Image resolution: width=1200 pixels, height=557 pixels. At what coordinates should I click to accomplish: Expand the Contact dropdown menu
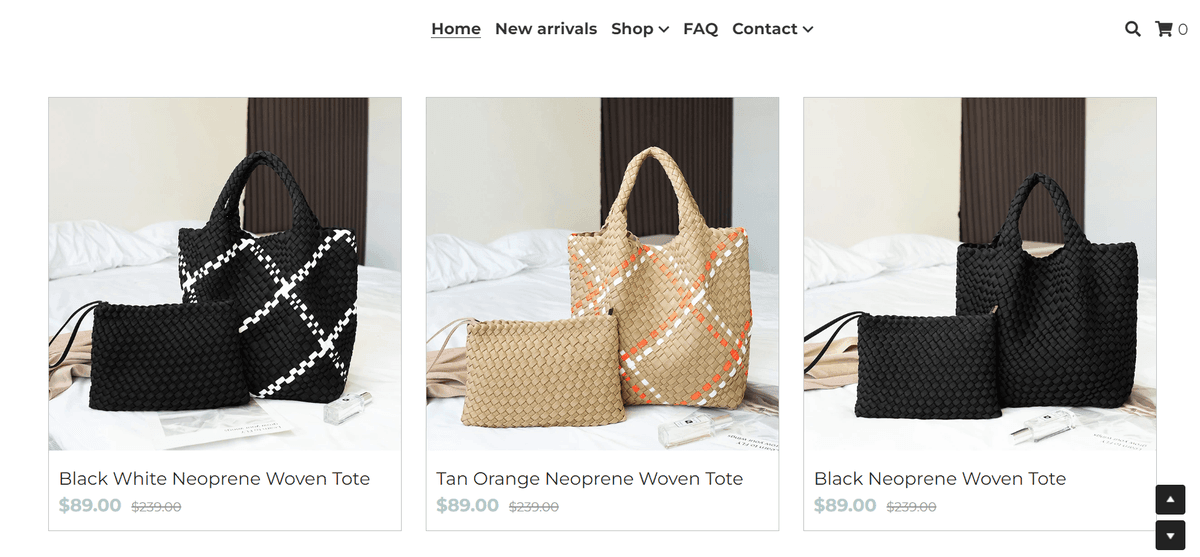point(772,29)
